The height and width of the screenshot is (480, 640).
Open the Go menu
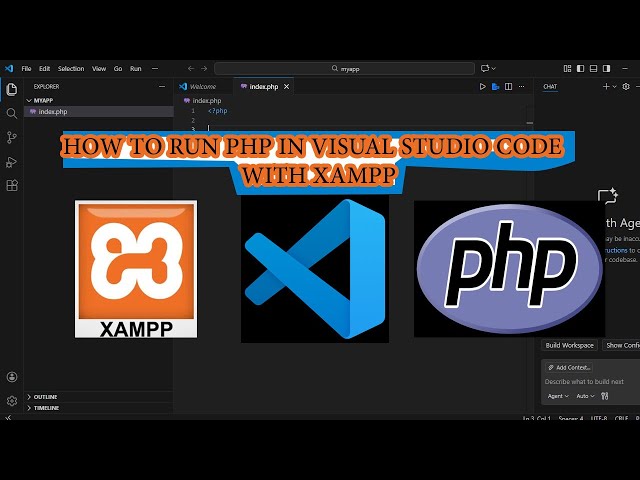pyautogui.click(x=118, y=69)
